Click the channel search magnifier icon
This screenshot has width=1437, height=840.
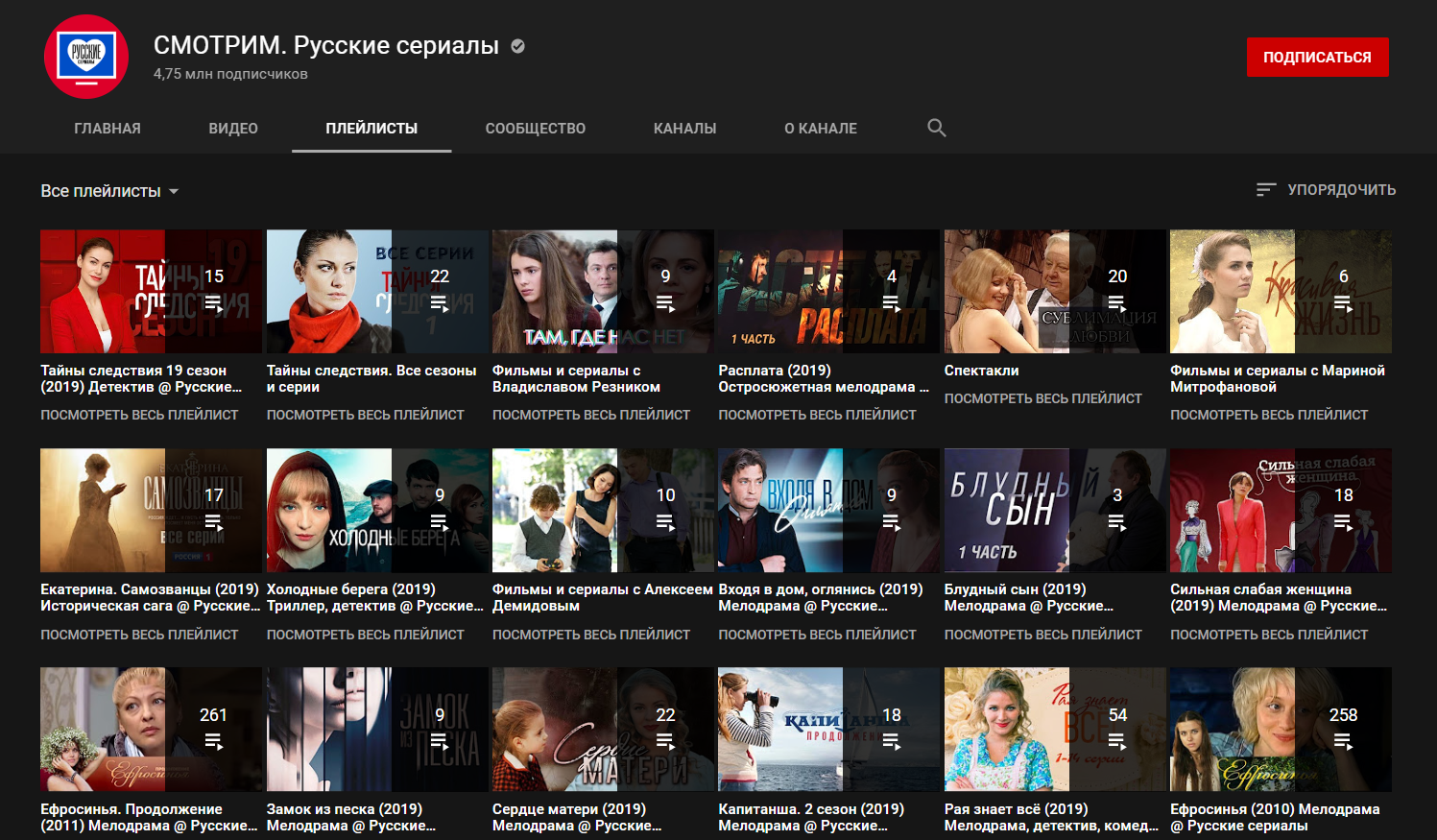[936, 128]
